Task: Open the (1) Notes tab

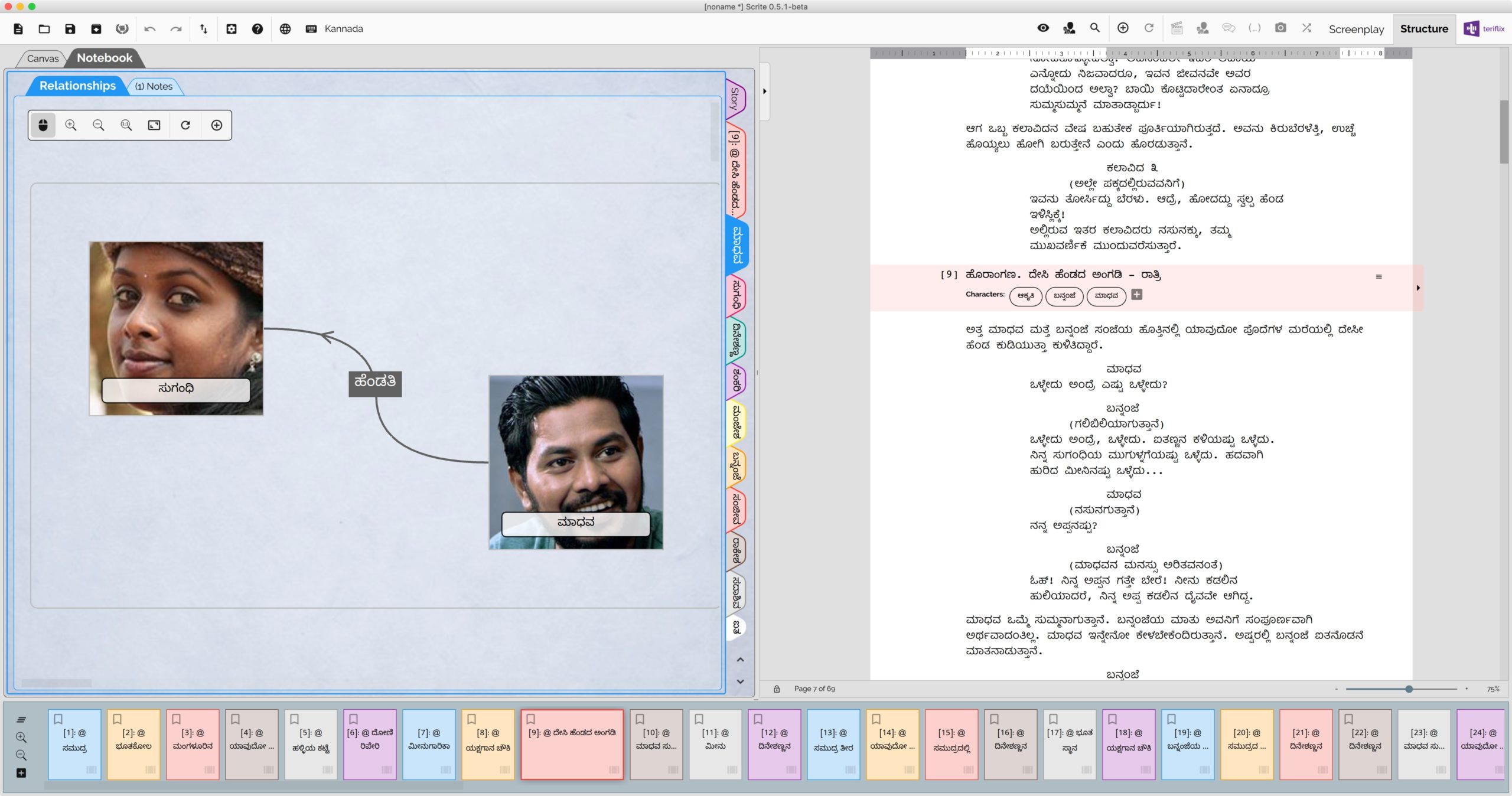Action: 154,86
